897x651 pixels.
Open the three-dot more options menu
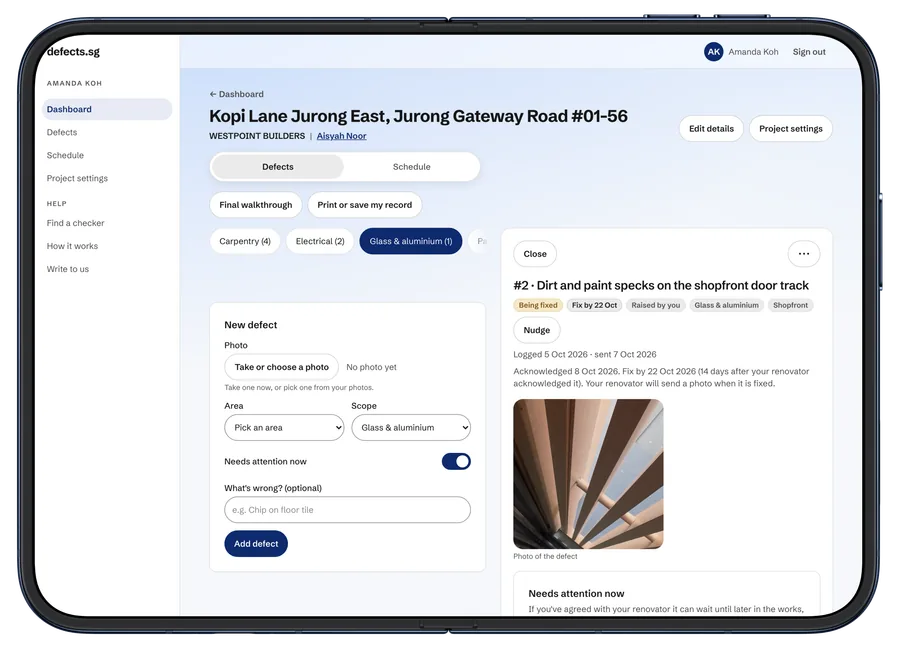803,254
